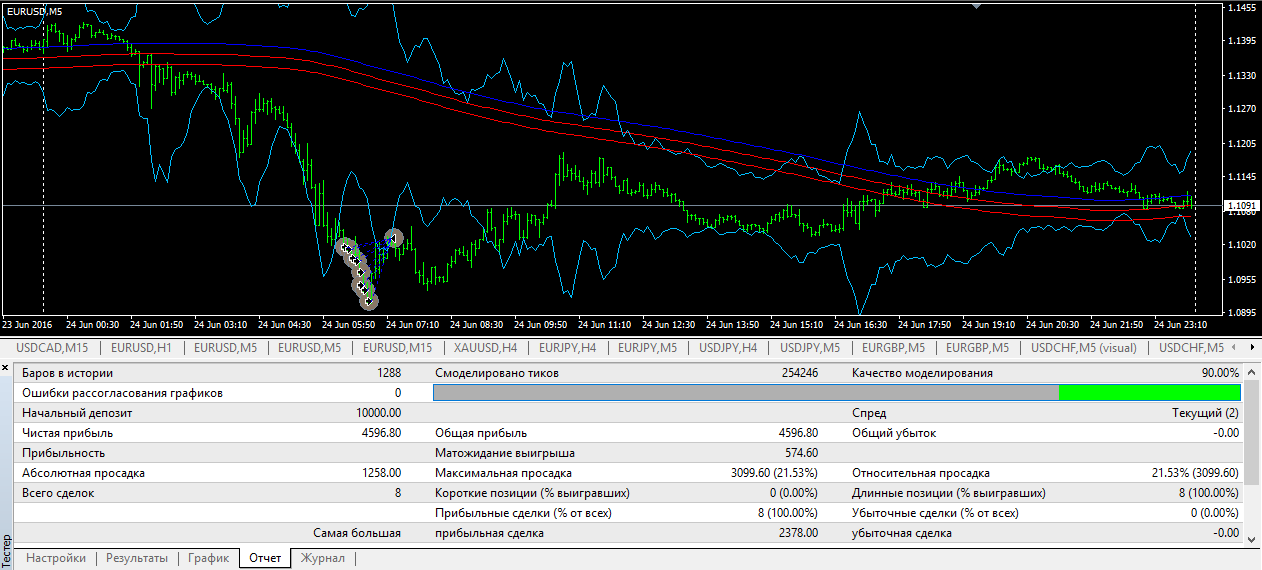1262x570 pixels.
Task: Click the Смоделировано тиков label
Action: tap(496, 373)
